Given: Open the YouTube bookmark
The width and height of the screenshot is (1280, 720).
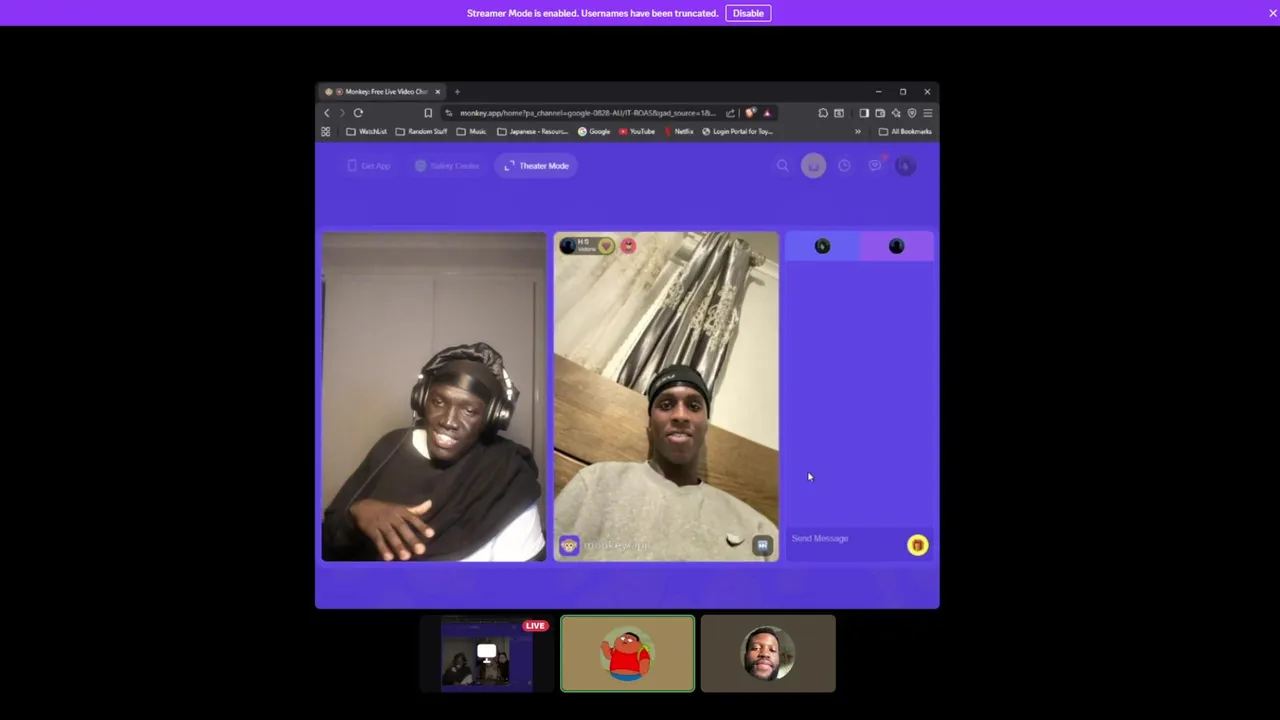Looking at the screenshot, I should tap(637, 132).
